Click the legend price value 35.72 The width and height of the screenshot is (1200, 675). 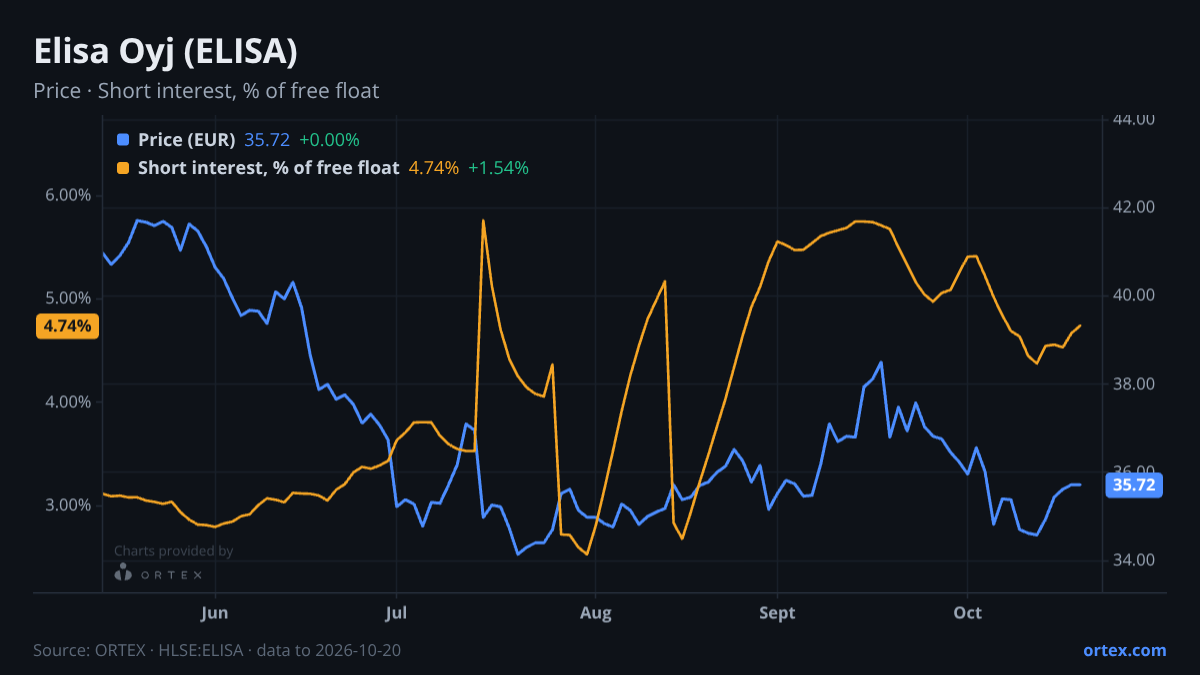coord(267,140)
